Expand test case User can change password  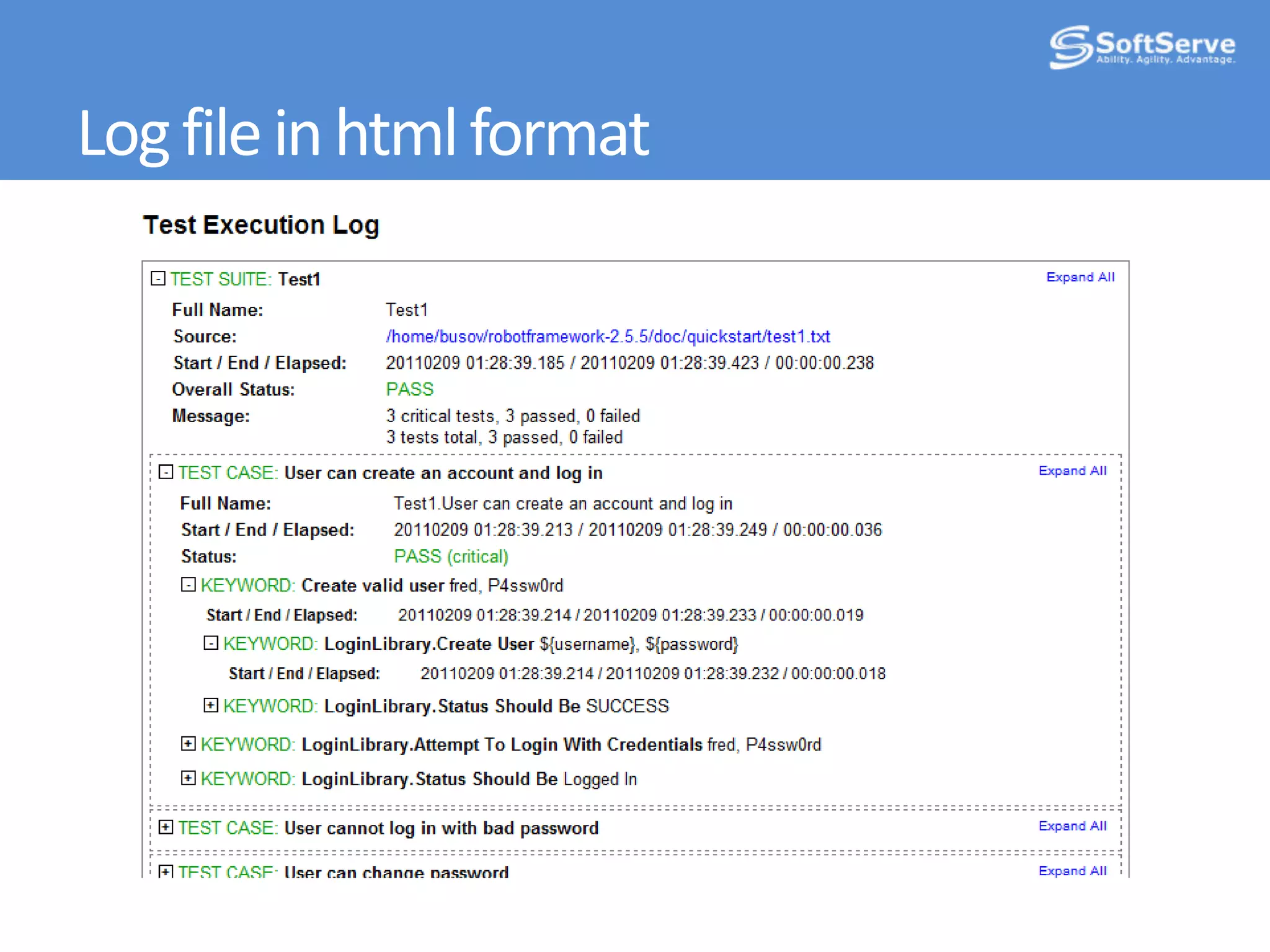click(x=166, y=871)
